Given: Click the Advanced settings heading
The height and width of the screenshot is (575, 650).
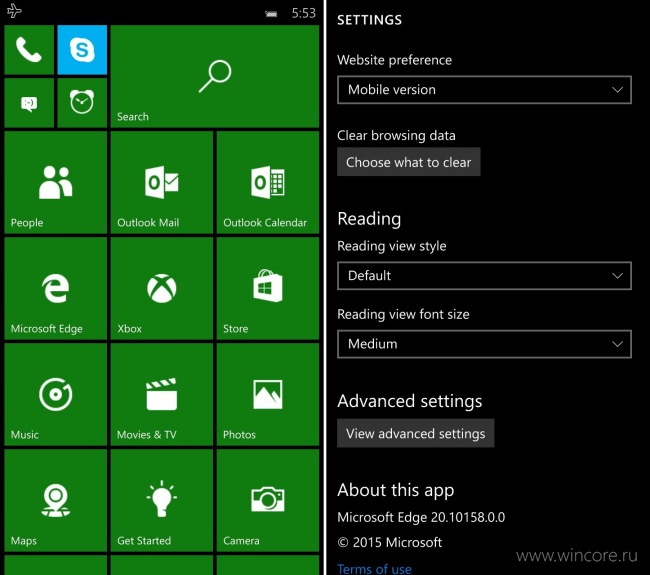Looking at the screenshot, I should 410,401.
